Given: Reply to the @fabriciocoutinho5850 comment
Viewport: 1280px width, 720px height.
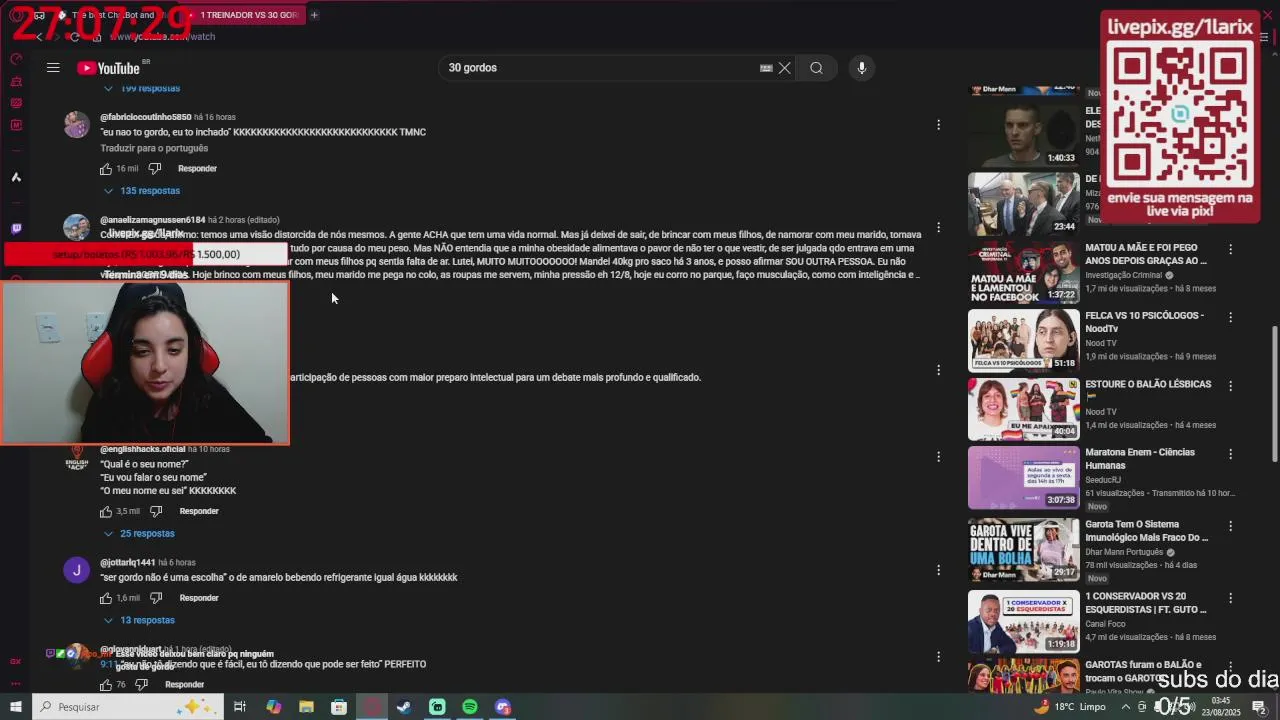Looking at the screenshot, I should coord(197,169).
